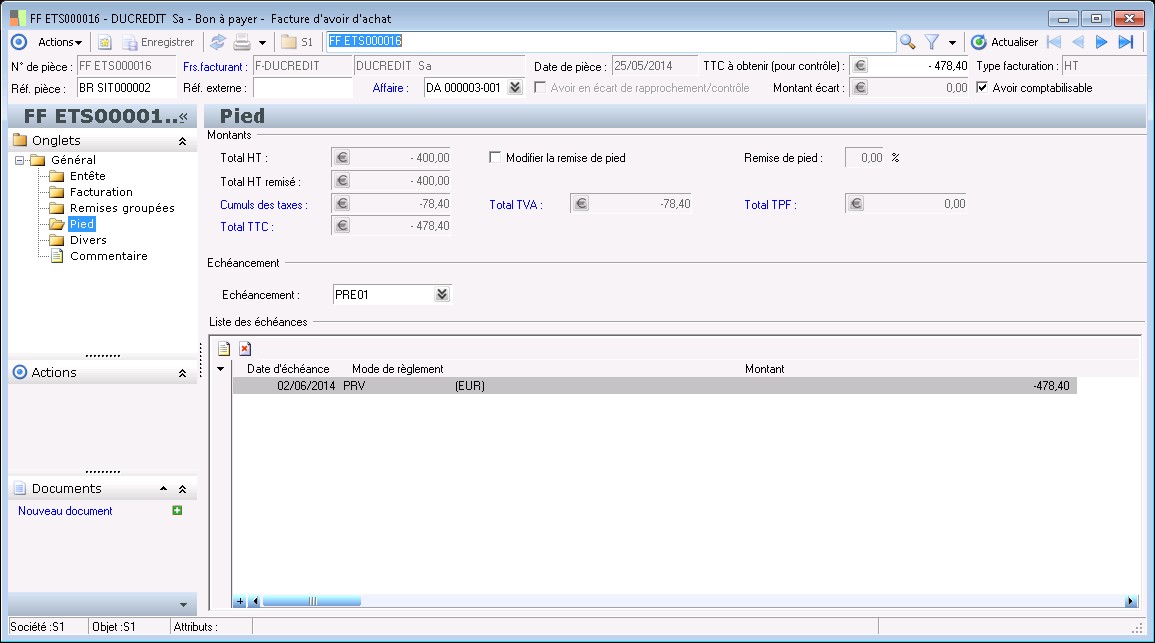Click the magnifier search icon

907,42
